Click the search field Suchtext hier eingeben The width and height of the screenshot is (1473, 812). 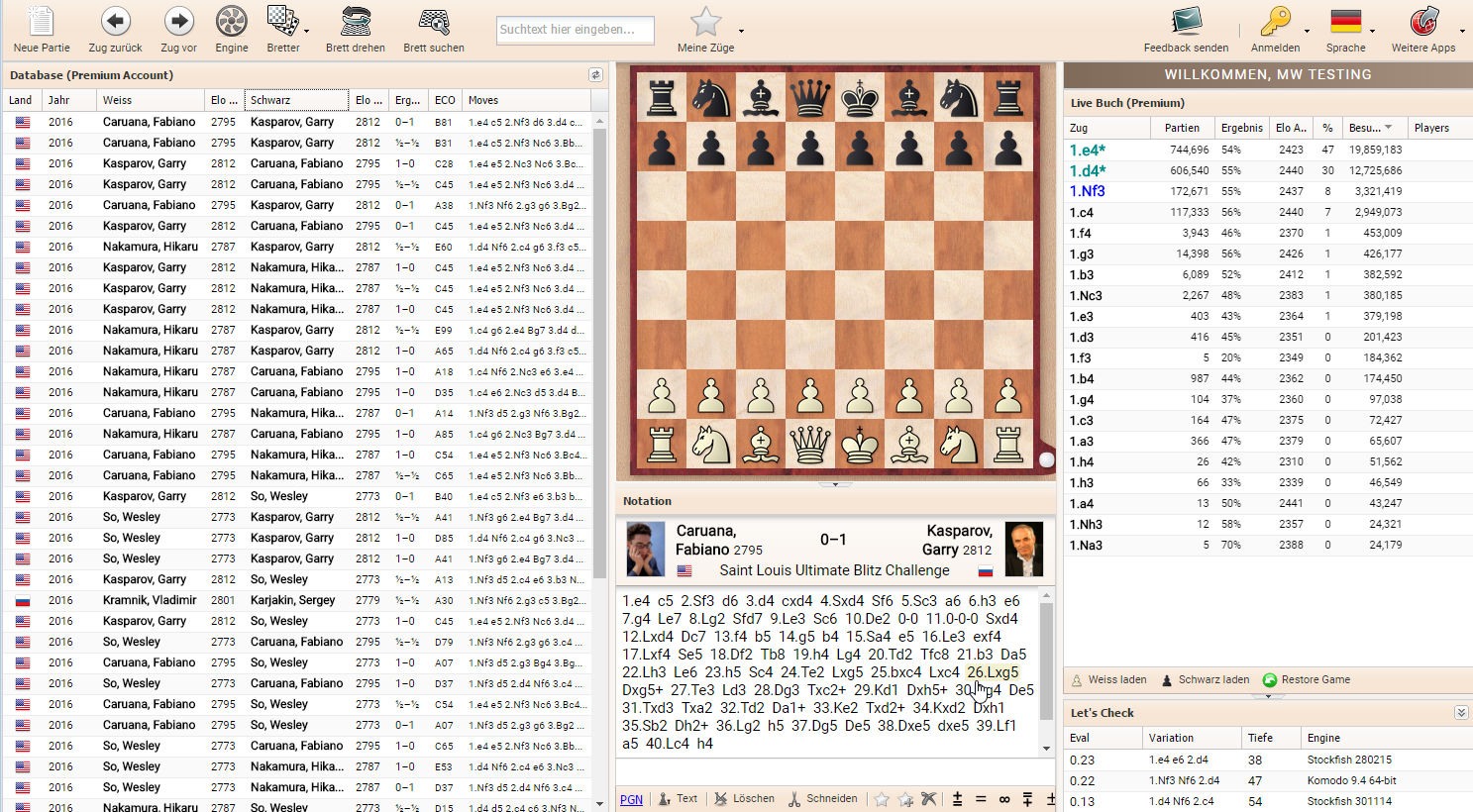tap(575, 30)
